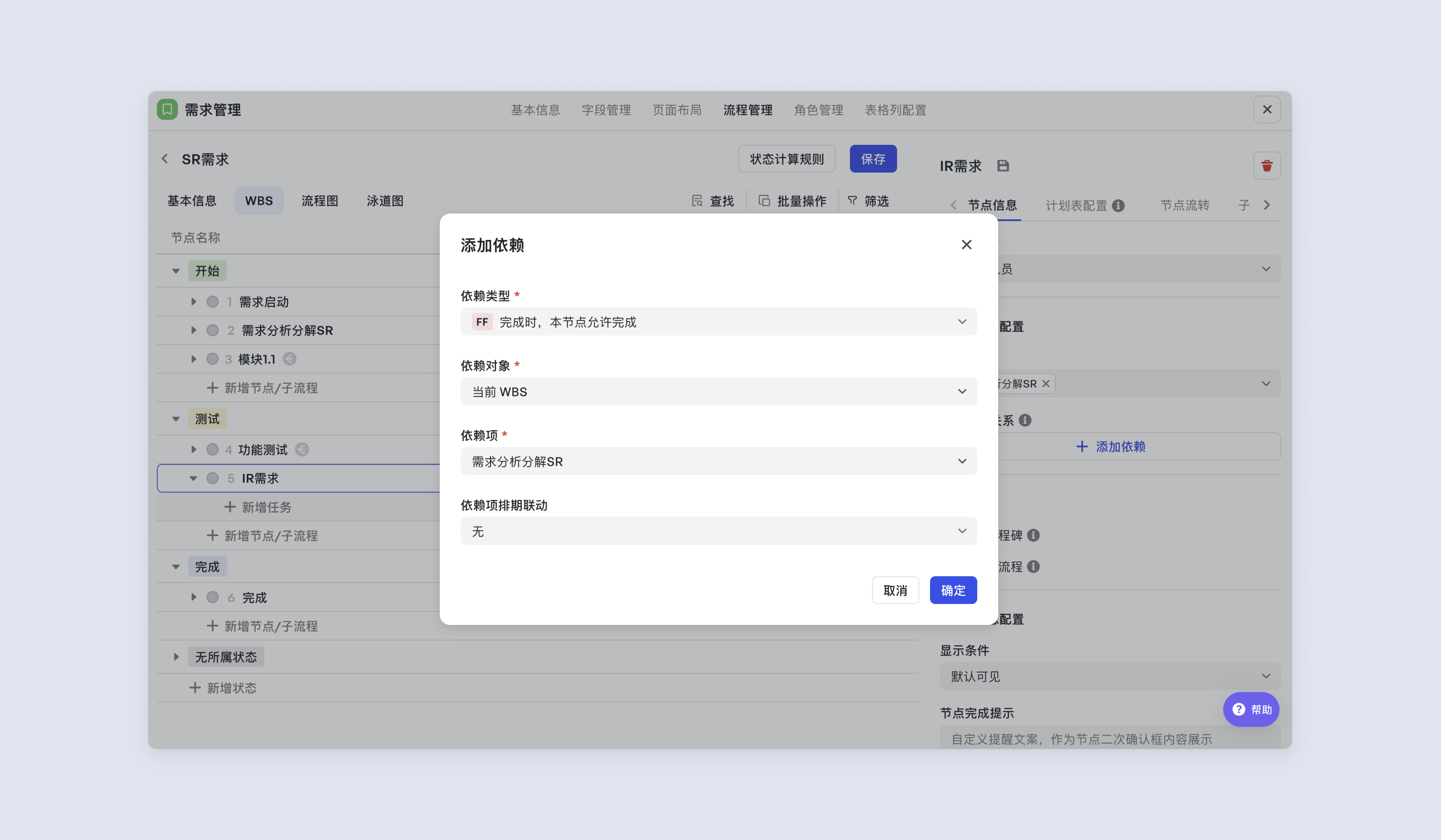Open the 依赖项排期联动 dropdown

718,531
